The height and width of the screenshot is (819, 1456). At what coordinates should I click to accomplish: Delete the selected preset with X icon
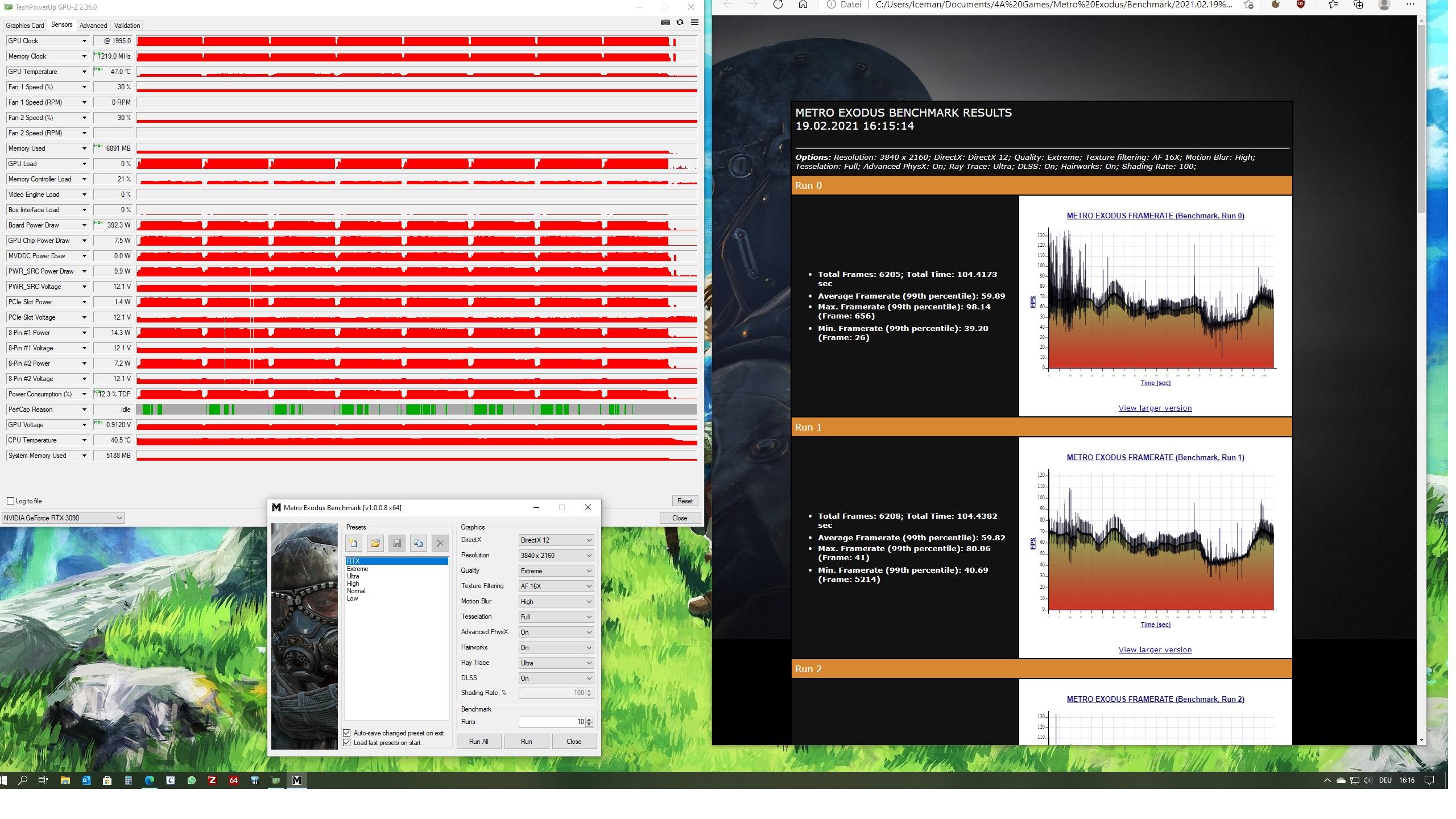pyautogui.click(x=440, y=543)
